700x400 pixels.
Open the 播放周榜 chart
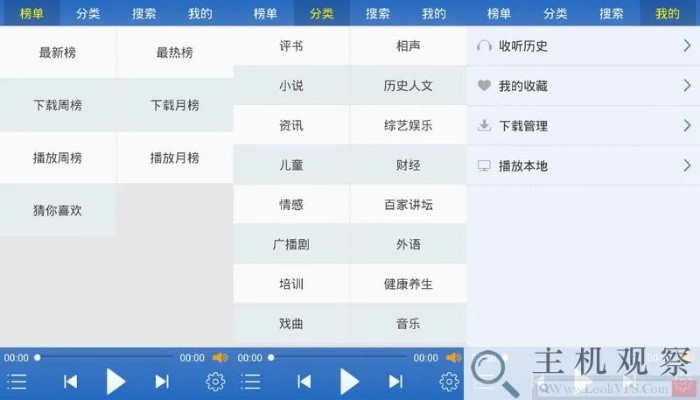[x=58, y=158]
